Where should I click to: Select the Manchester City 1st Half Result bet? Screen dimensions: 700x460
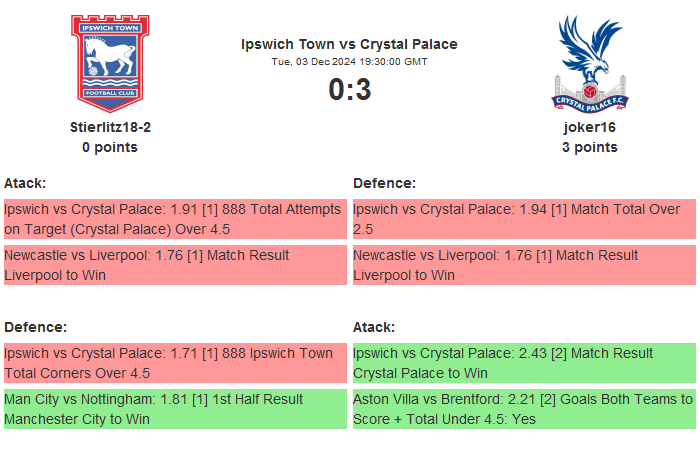(175, 409)
